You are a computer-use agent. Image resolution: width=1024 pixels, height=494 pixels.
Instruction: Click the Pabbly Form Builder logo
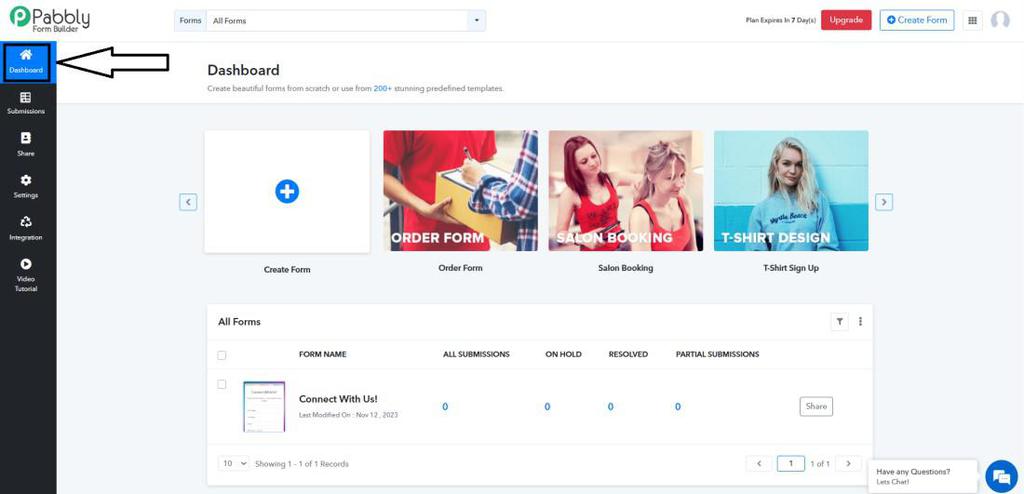(50, 19)
